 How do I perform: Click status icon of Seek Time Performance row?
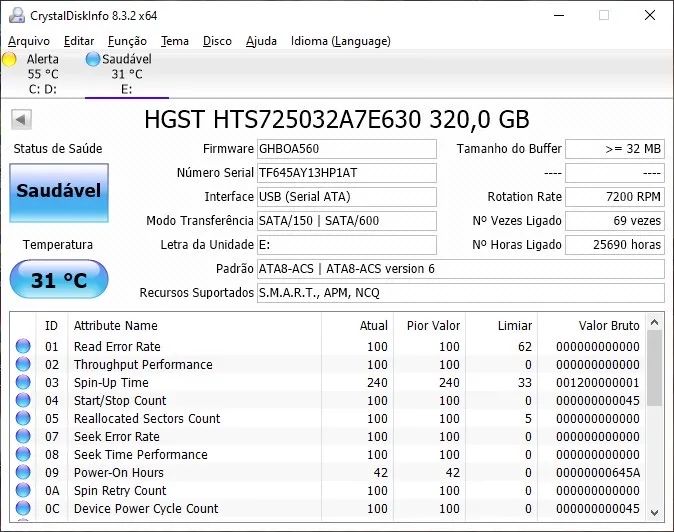tap(23, 455)
